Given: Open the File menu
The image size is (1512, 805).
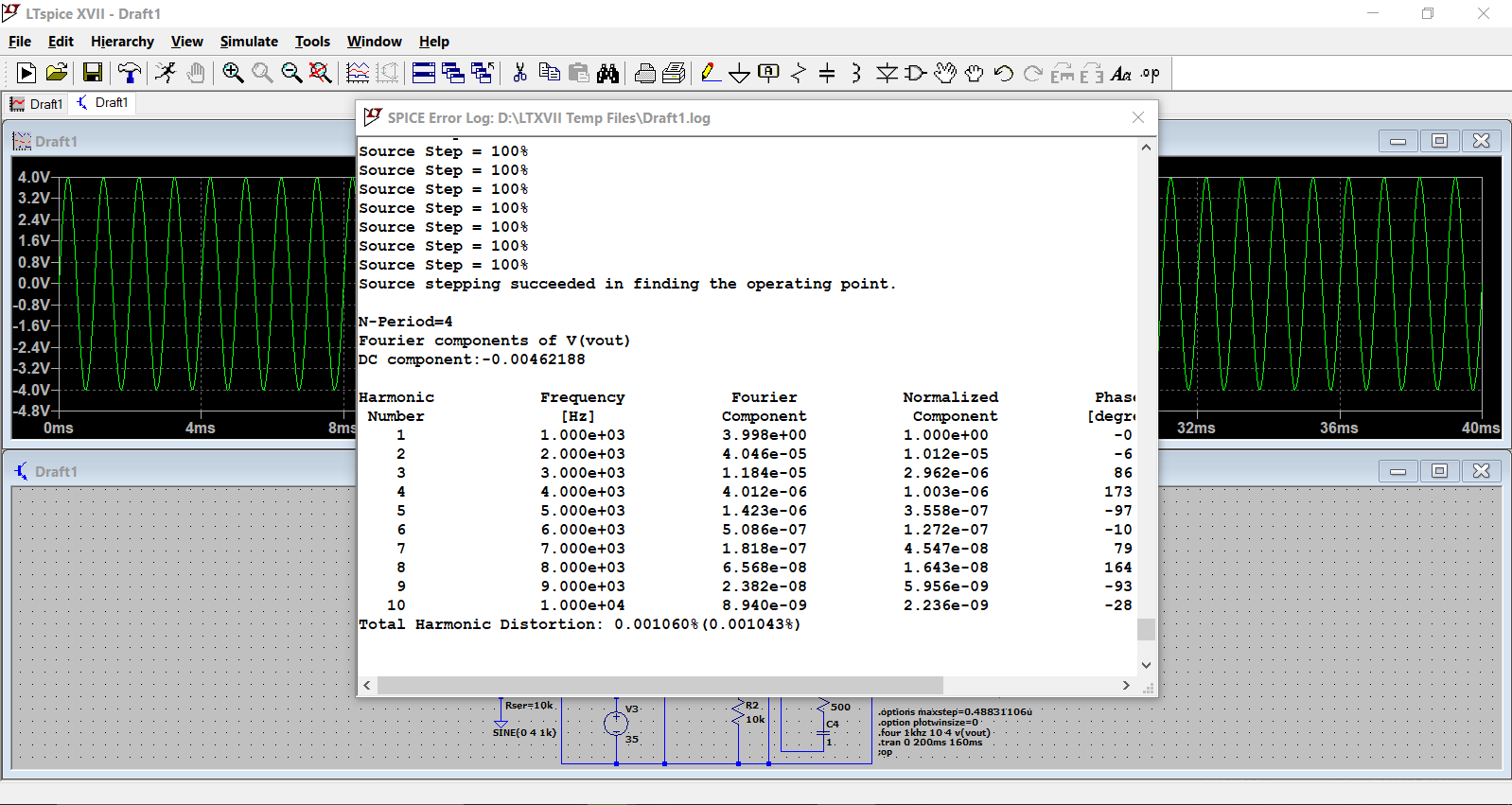Looking at the screenshot, I should [x=20, y=42].
